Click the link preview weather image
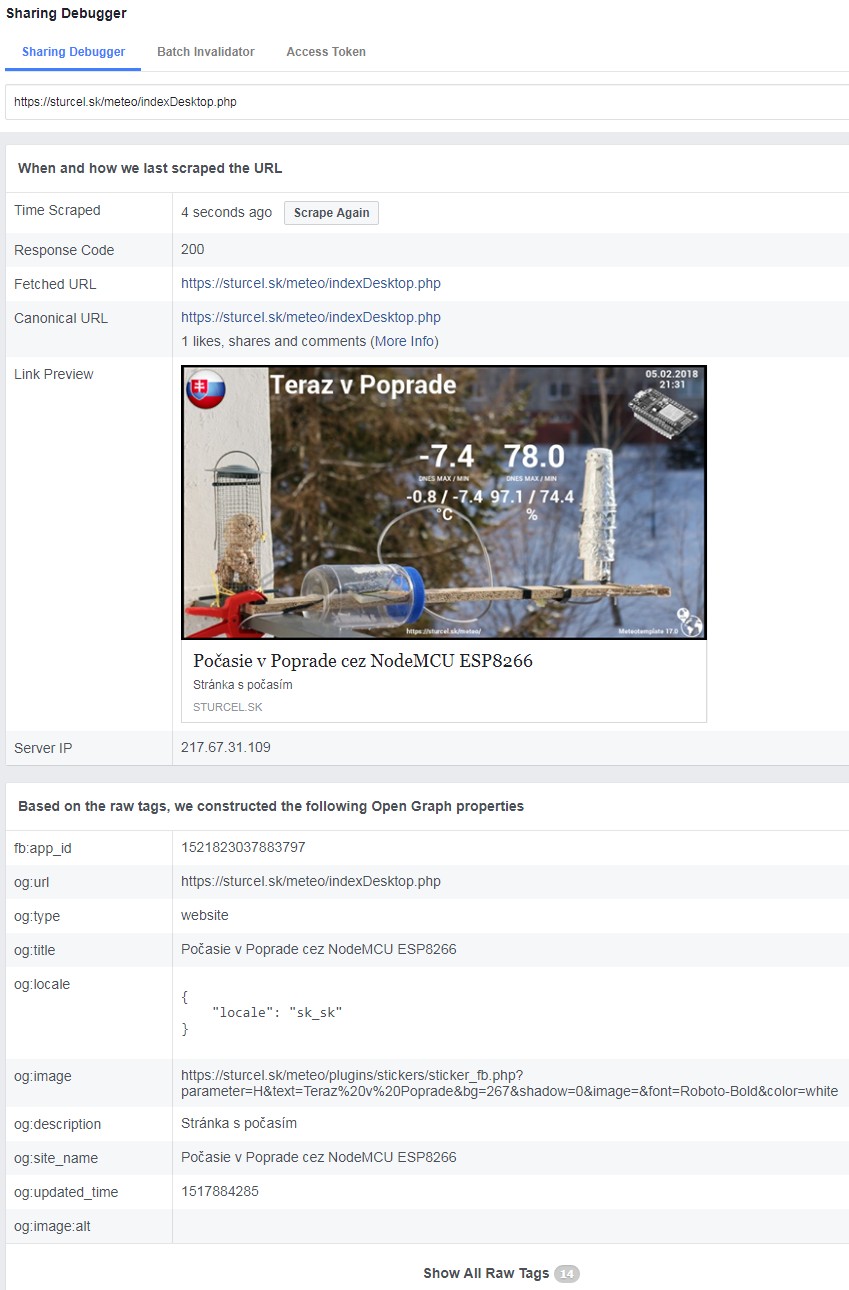 tap(444, 502)
